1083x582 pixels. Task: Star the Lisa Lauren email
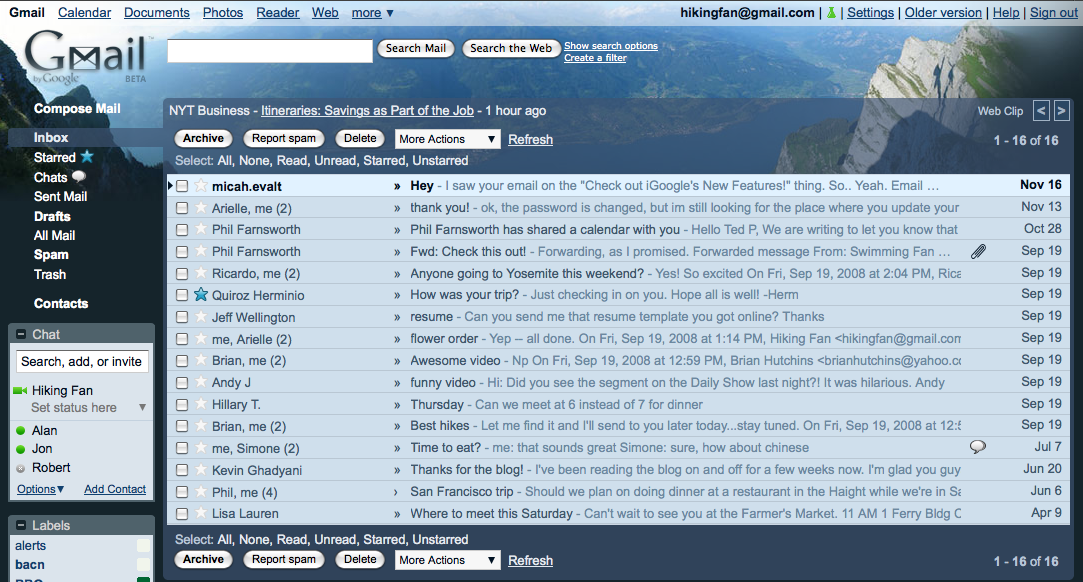click(x=200, y=513)
